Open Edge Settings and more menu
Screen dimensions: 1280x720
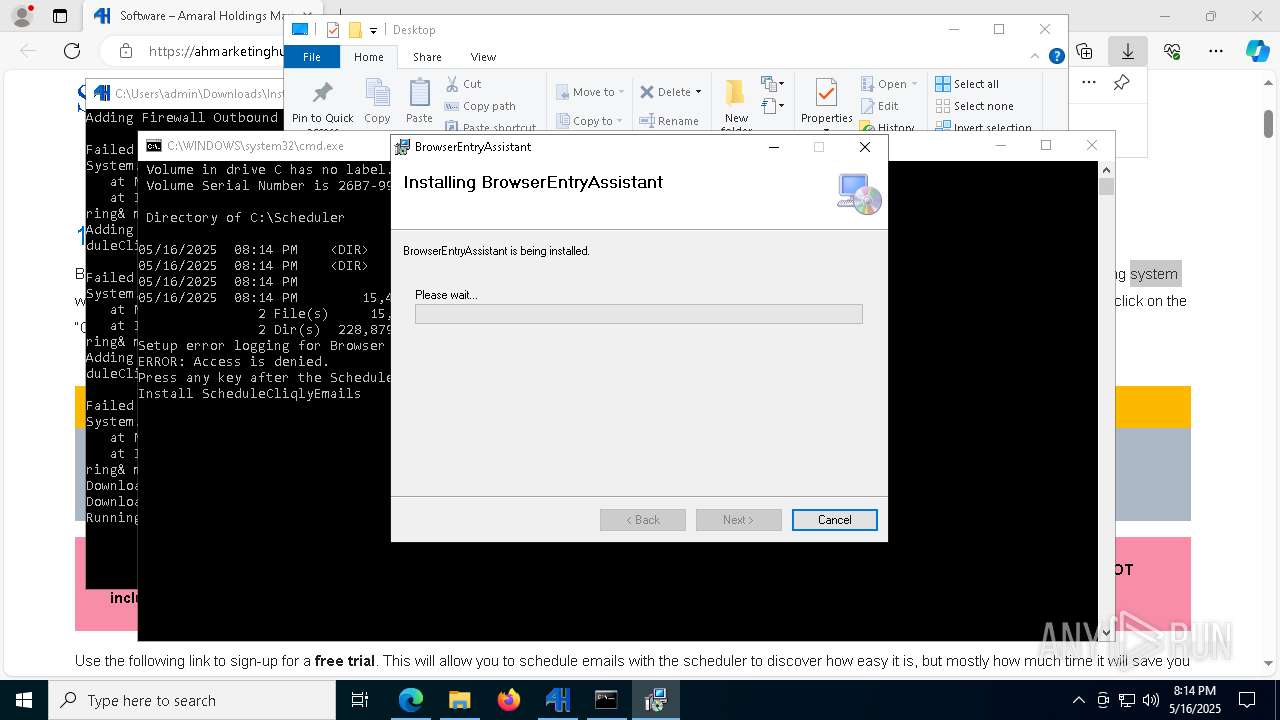tap(1216, 51)
